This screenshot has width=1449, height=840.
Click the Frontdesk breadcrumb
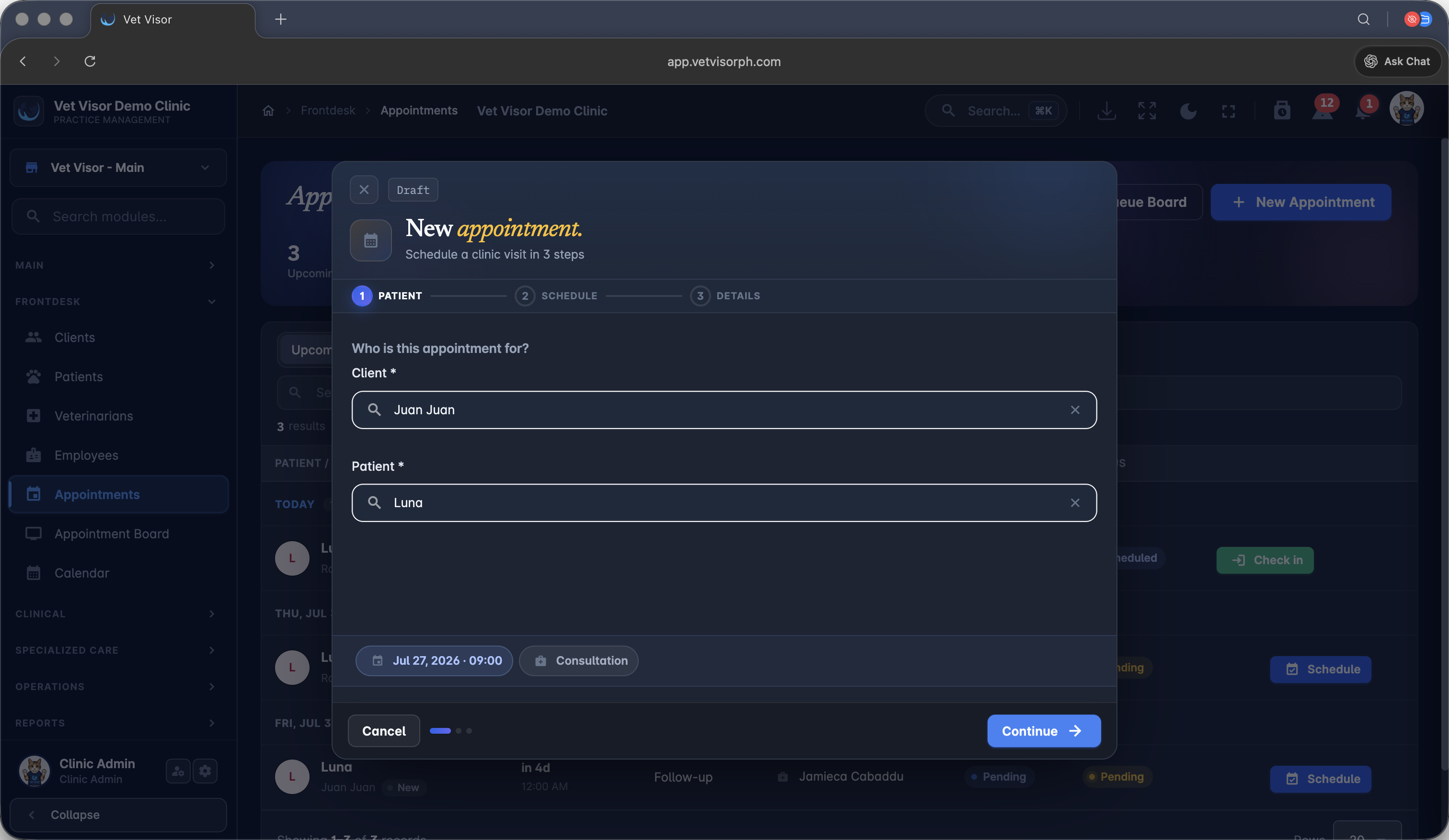328,110
